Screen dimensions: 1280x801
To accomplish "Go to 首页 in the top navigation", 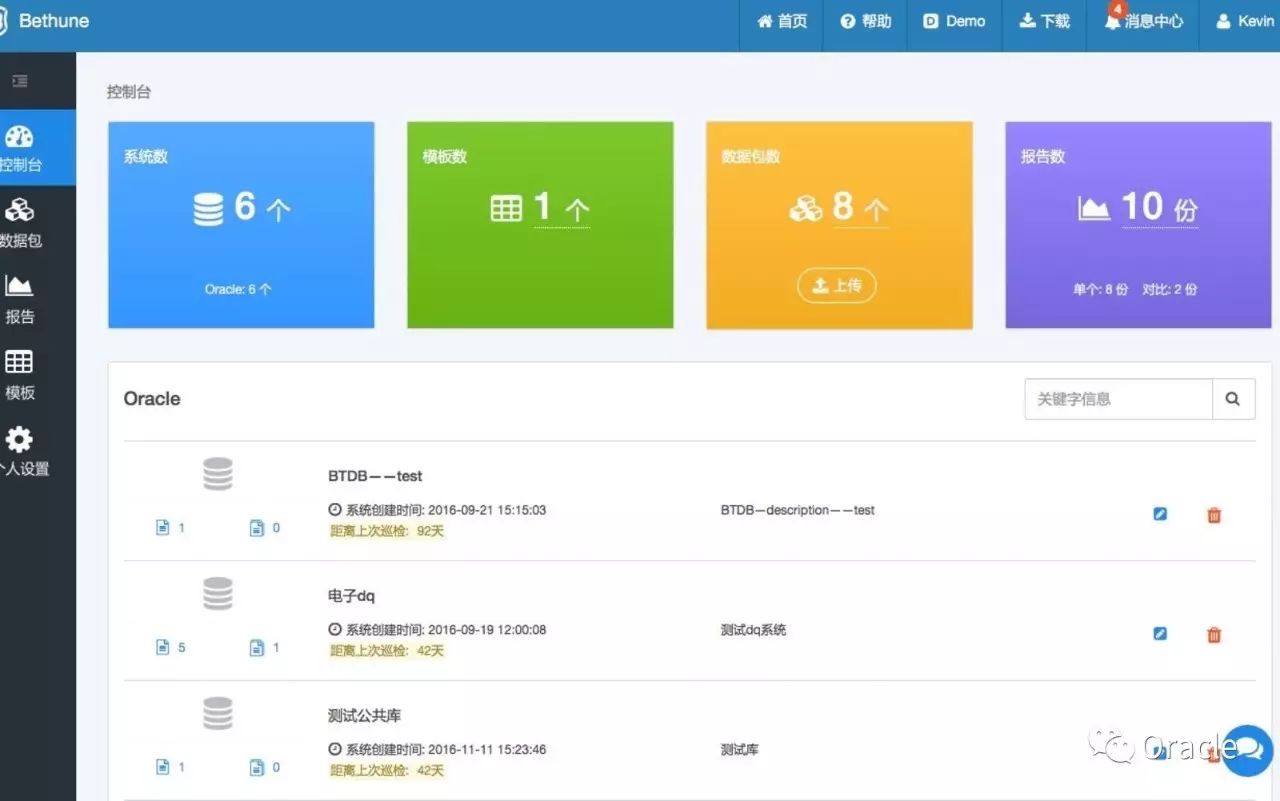I will click(x=782, y=21).
